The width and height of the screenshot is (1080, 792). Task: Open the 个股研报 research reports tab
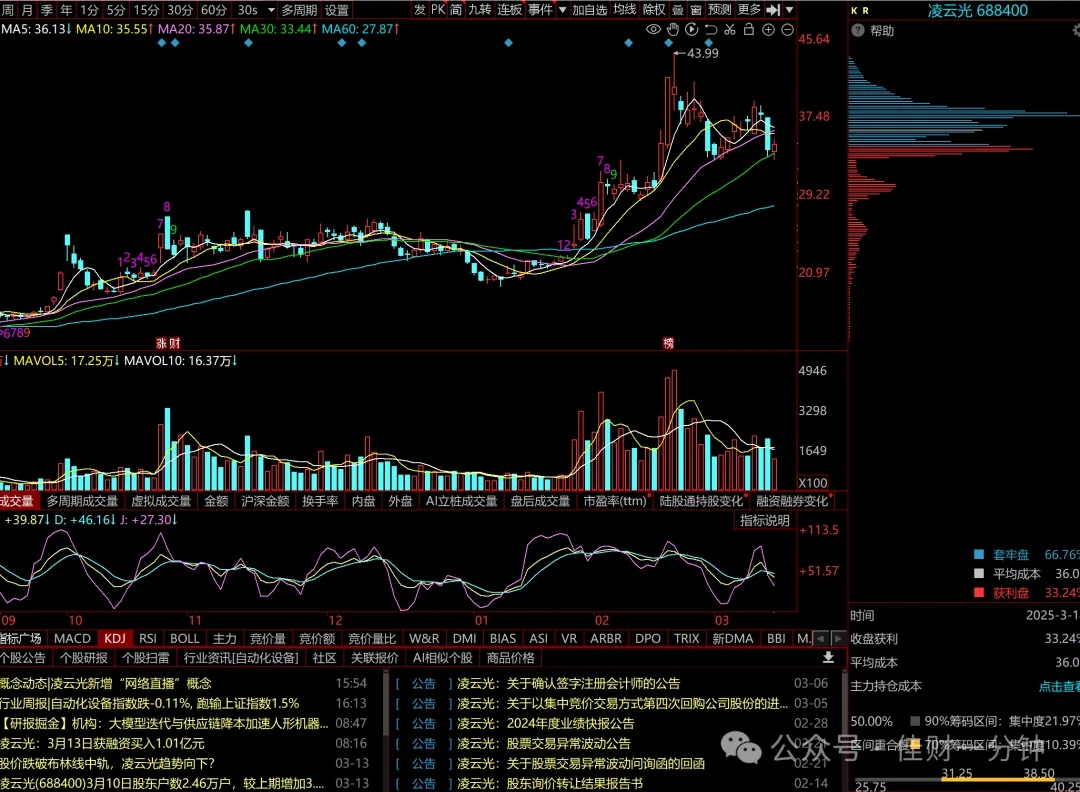pyautogui.click(x=83, y=658)
